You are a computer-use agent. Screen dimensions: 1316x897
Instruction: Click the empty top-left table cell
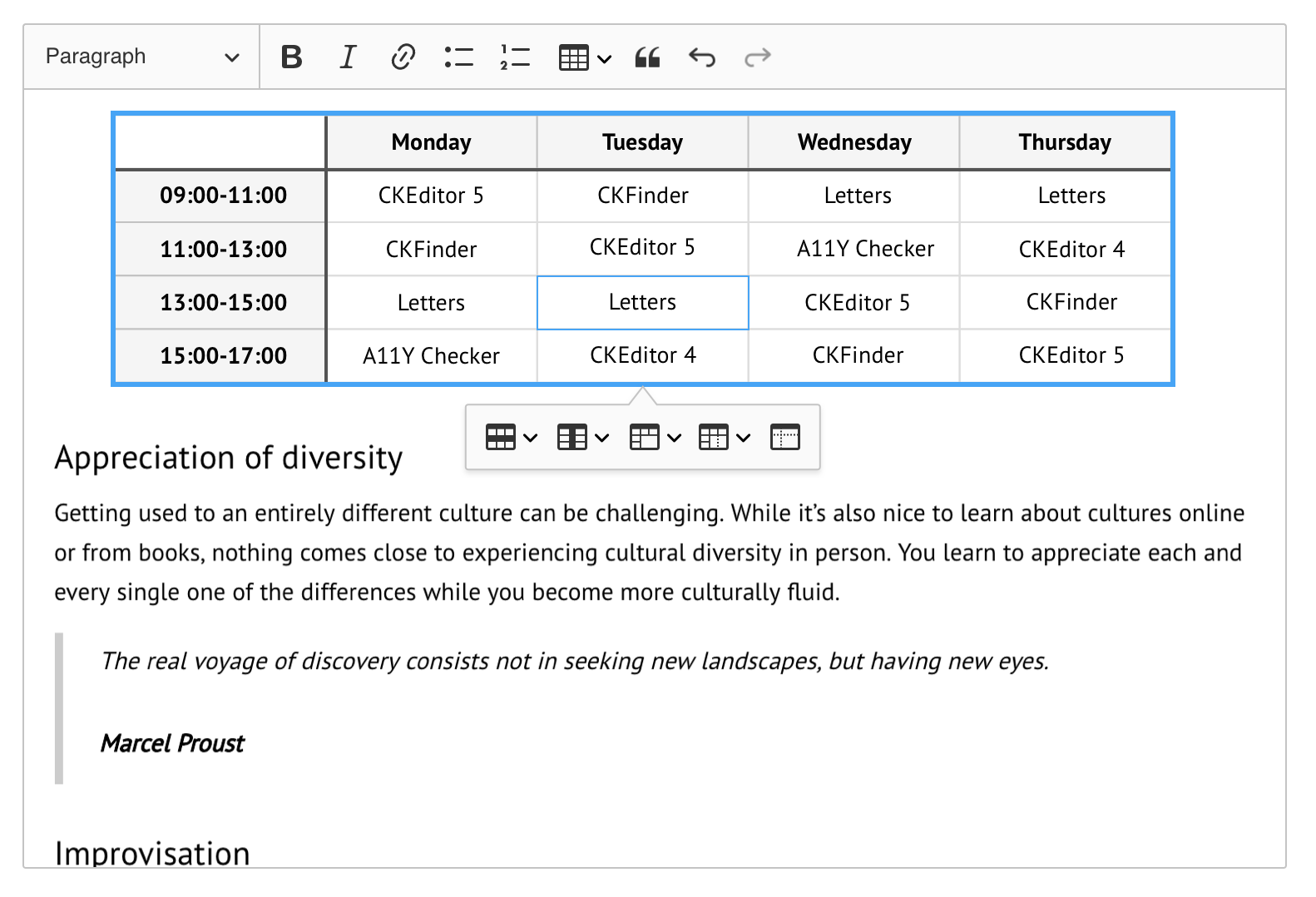[220, 142]
